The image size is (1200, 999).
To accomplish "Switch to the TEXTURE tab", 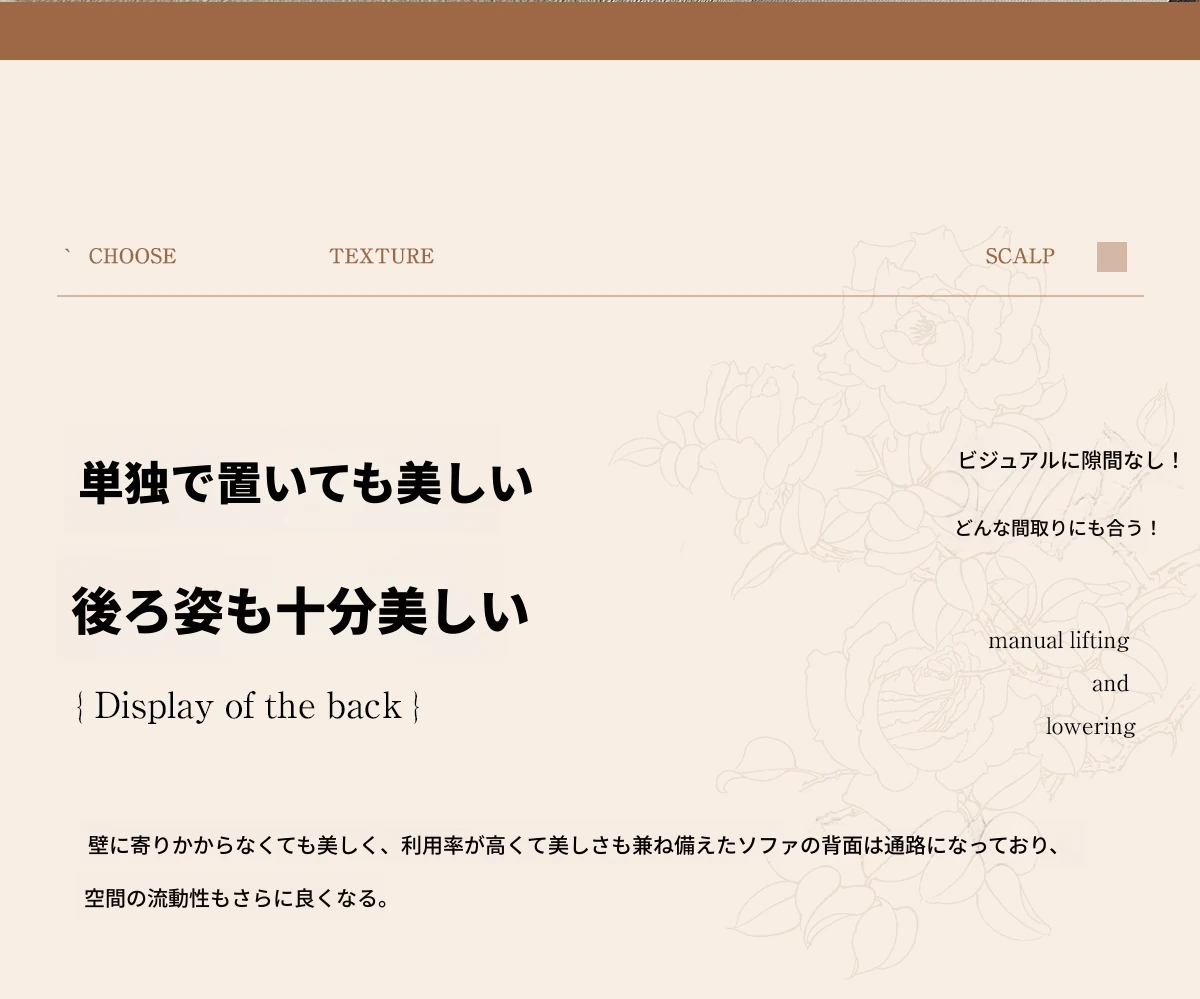I will [x=381, y=257].
